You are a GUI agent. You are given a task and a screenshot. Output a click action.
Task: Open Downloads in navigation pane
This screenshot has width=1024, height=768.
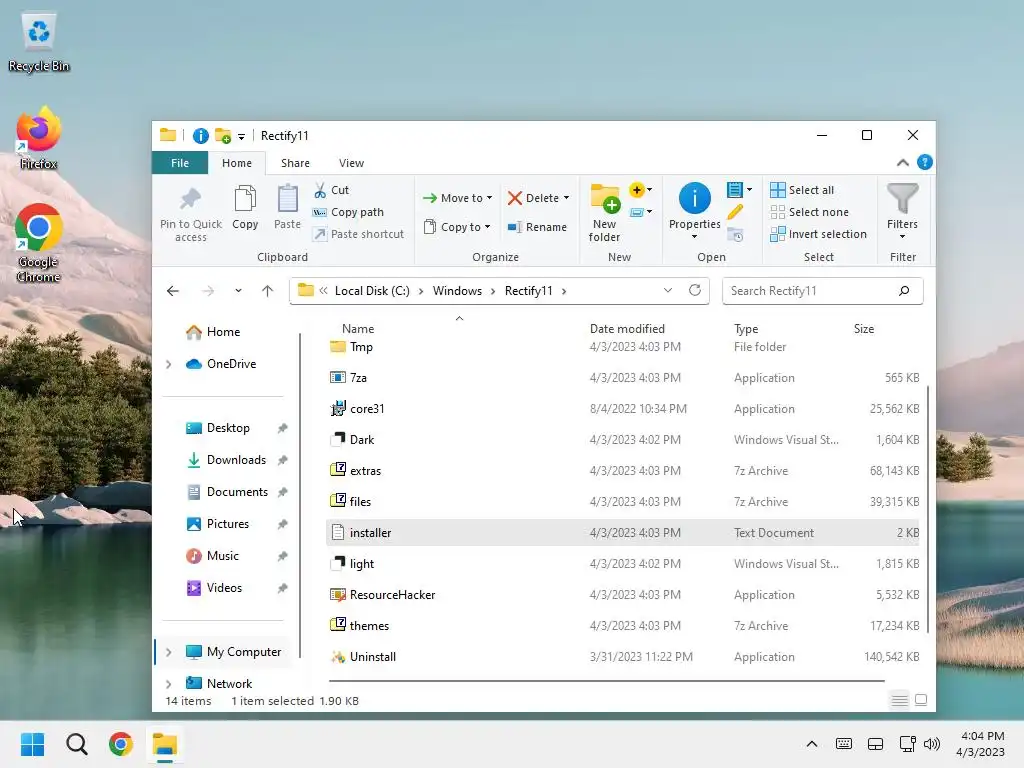[236, 460]
